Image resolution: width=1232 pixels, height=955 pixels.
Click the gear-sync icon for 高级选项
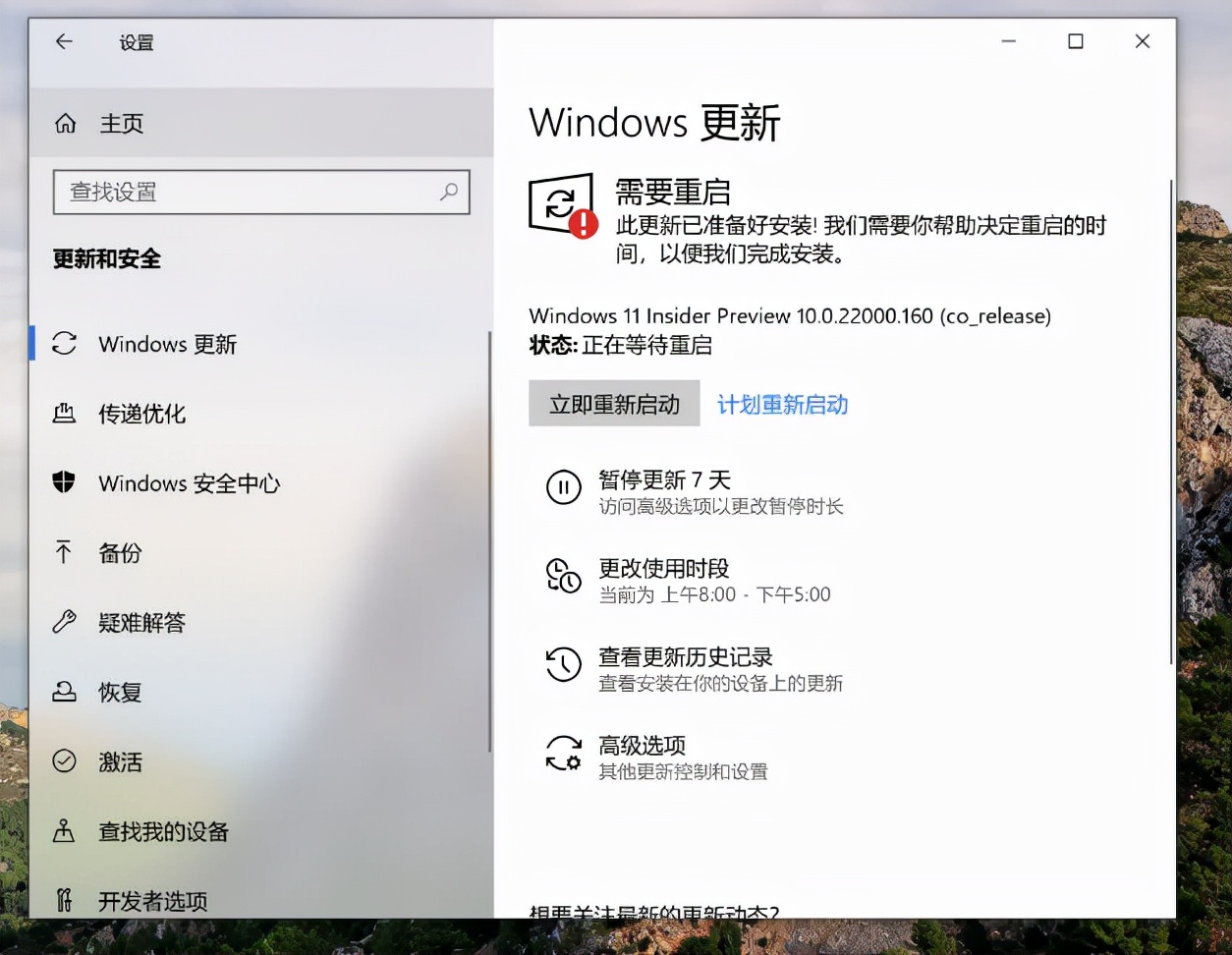(564, 753)
